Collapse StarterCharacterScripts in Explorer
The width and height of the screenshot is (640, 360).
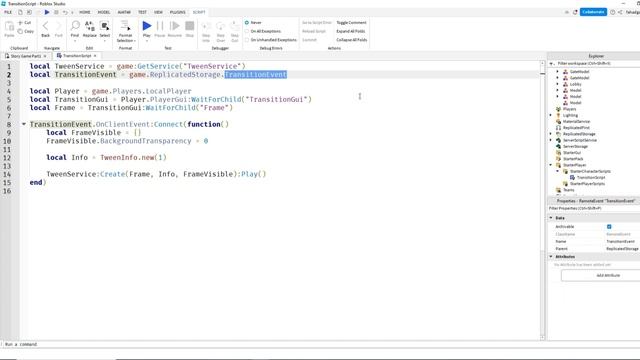click(558, 171)
